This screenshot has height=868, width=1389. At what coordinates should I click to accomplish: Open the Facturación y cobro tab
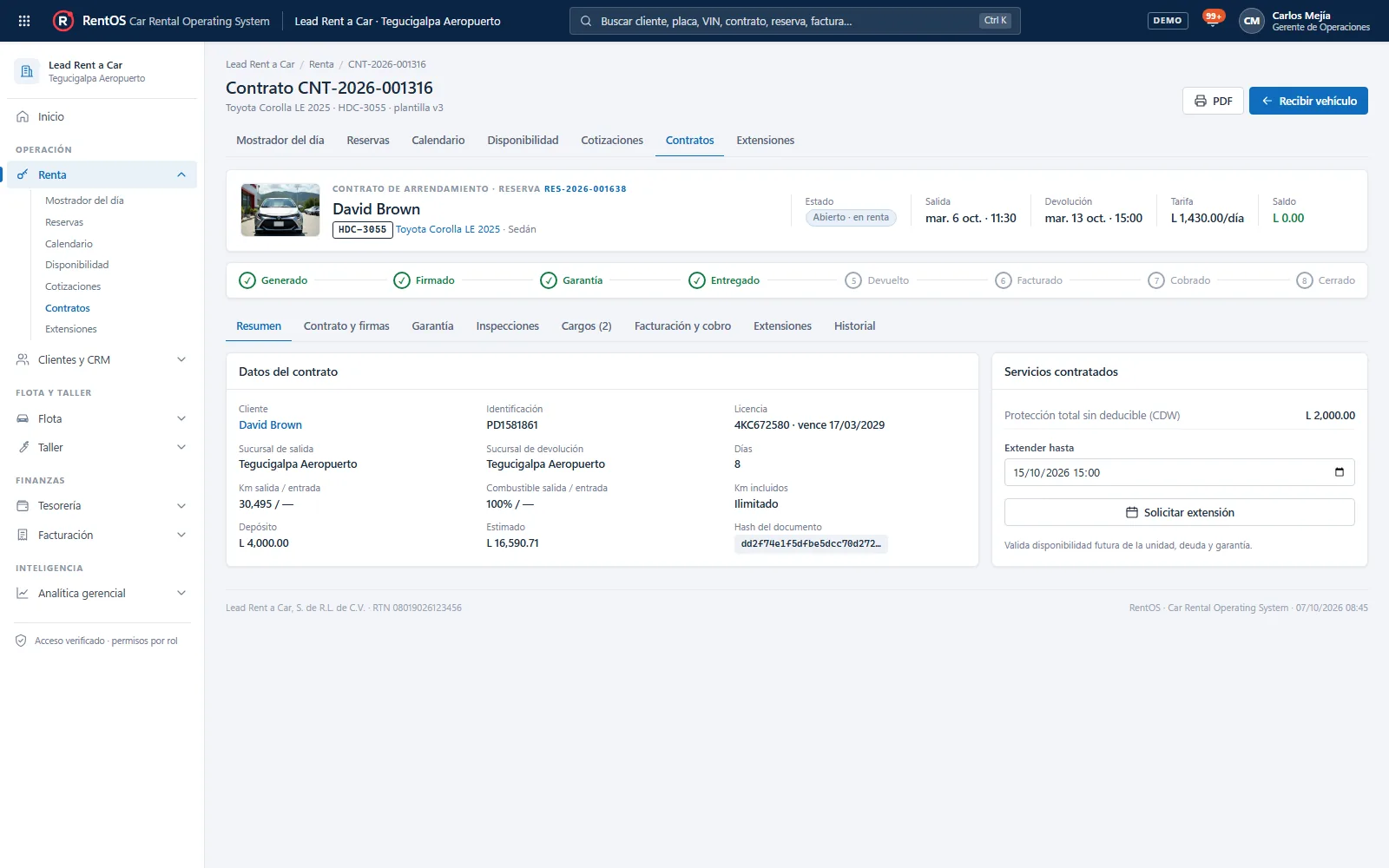point(682,325)
